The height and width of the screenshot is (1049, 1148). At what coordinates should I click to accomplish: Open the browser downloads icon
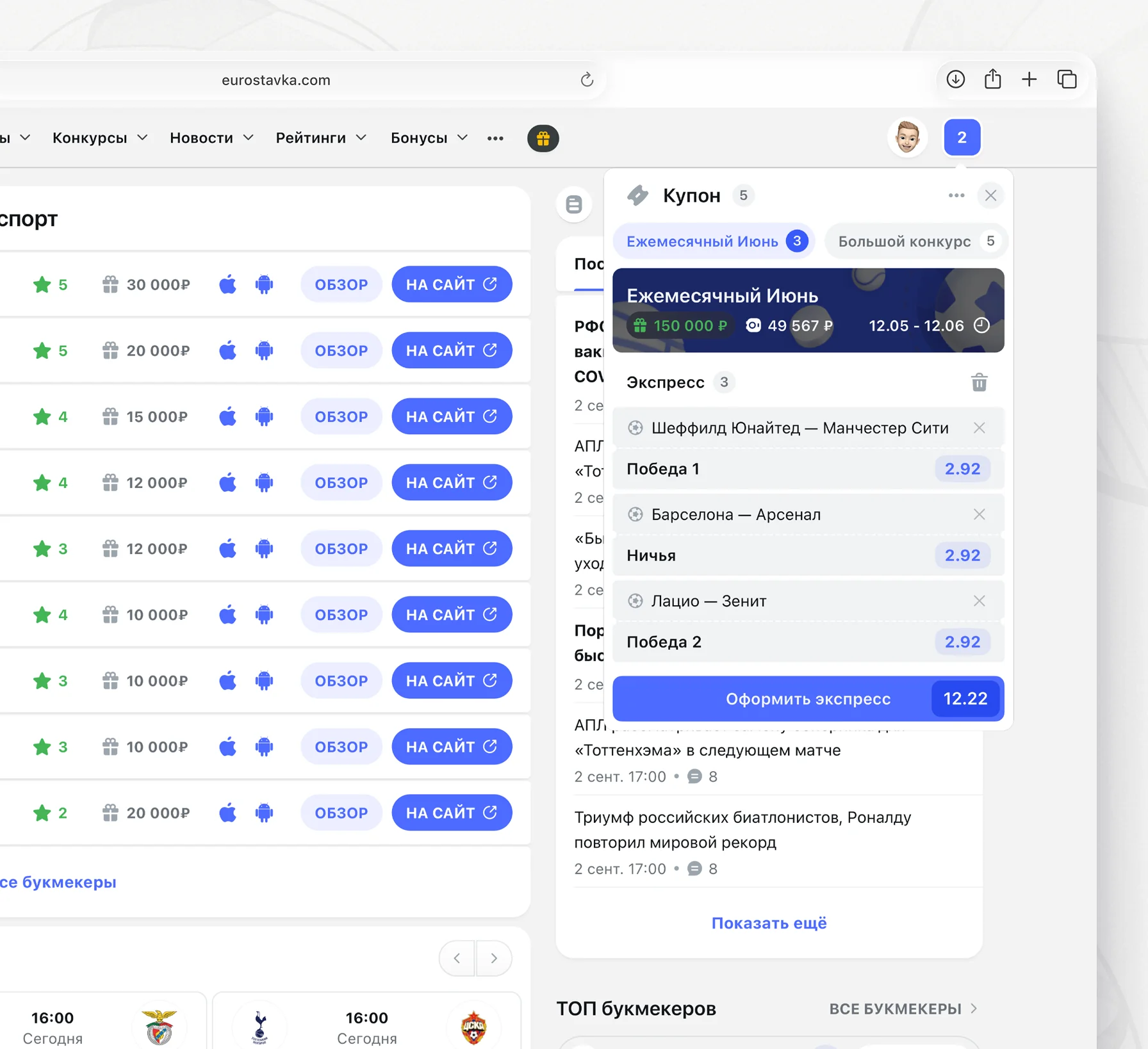click(x=955, y=79)
